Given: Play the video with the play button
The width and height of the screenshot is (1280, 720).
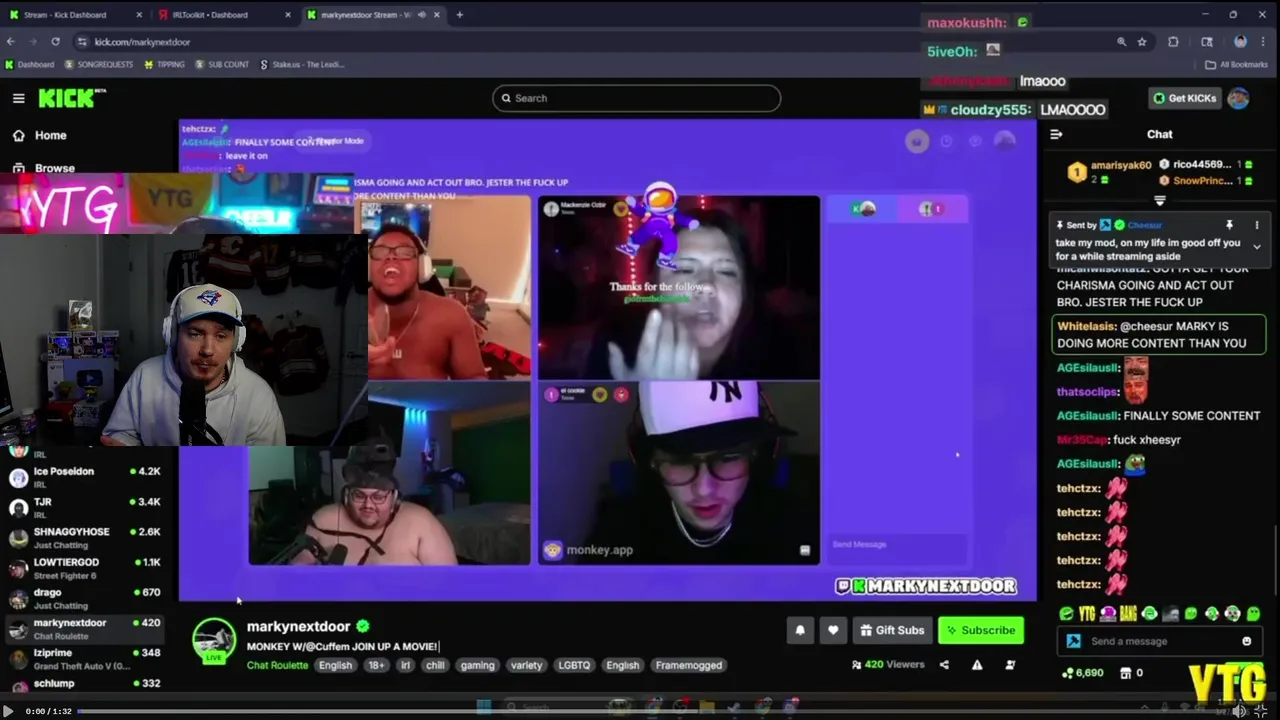Looking at the screenshot, I should pos(8,711).
